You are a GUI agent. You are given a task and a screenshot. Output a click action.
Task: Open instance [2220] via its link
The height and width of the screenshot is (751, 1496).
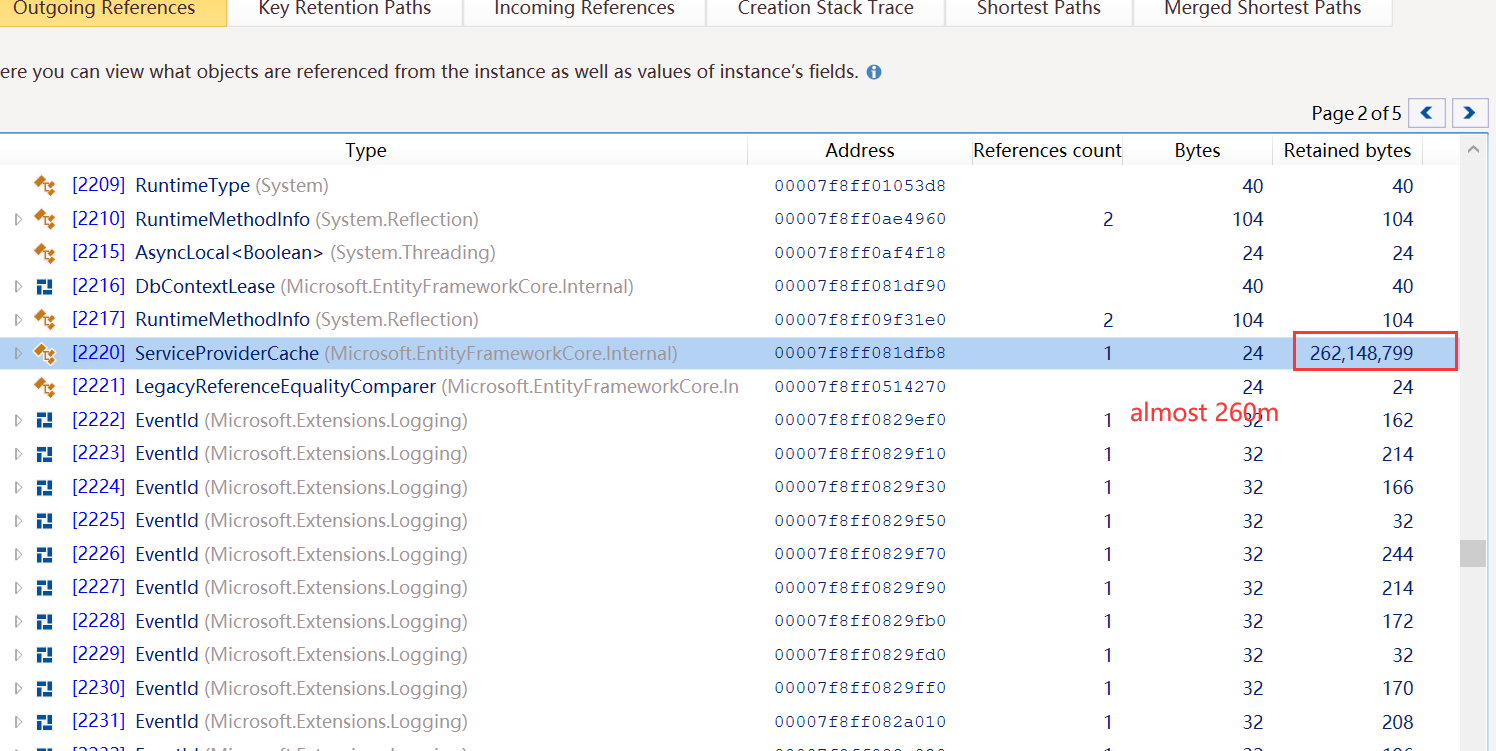tap(97, 352)
